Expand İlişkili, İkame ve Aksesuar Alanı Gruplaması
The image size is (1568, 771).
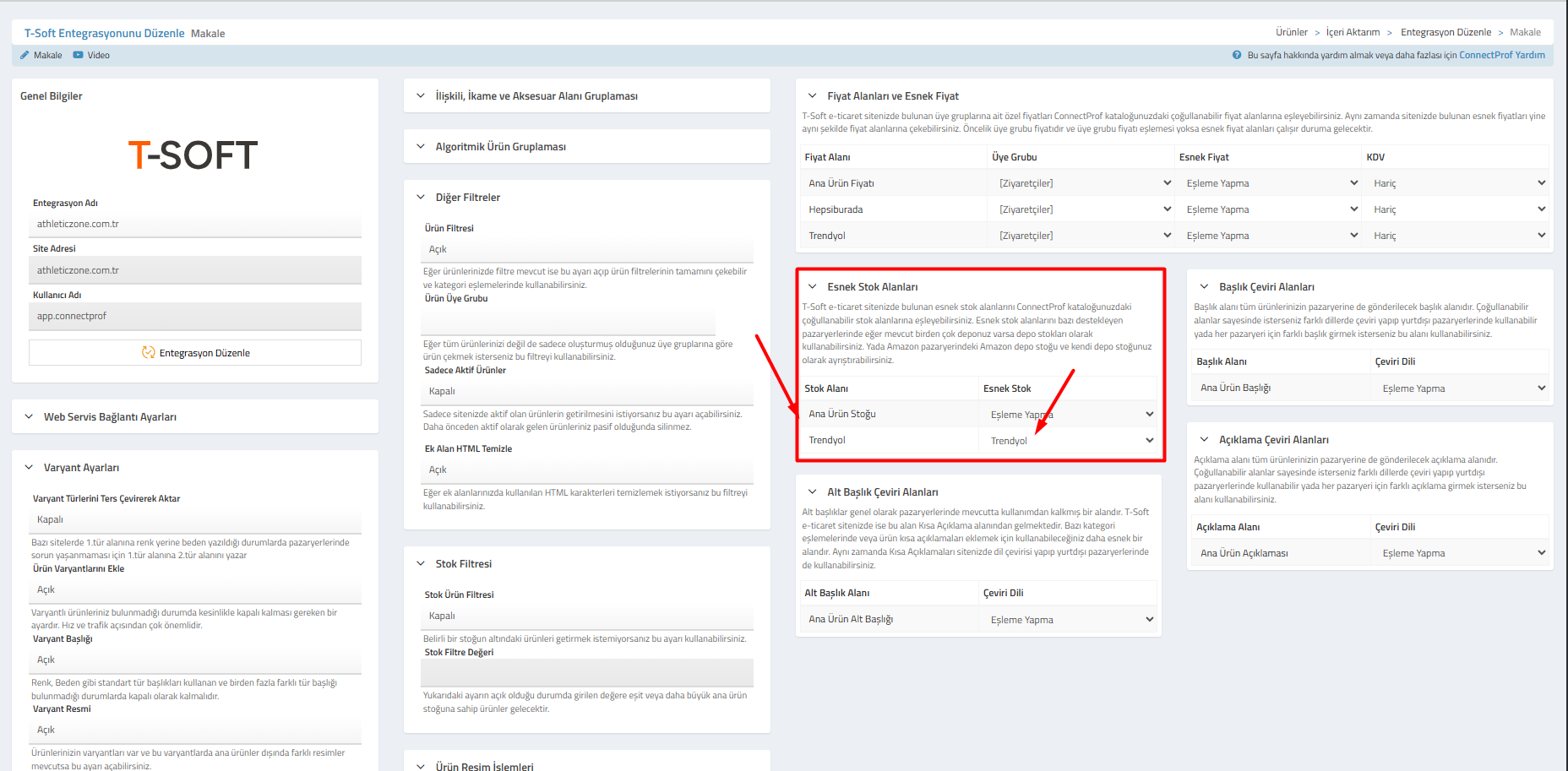click(x=421, y=95)
